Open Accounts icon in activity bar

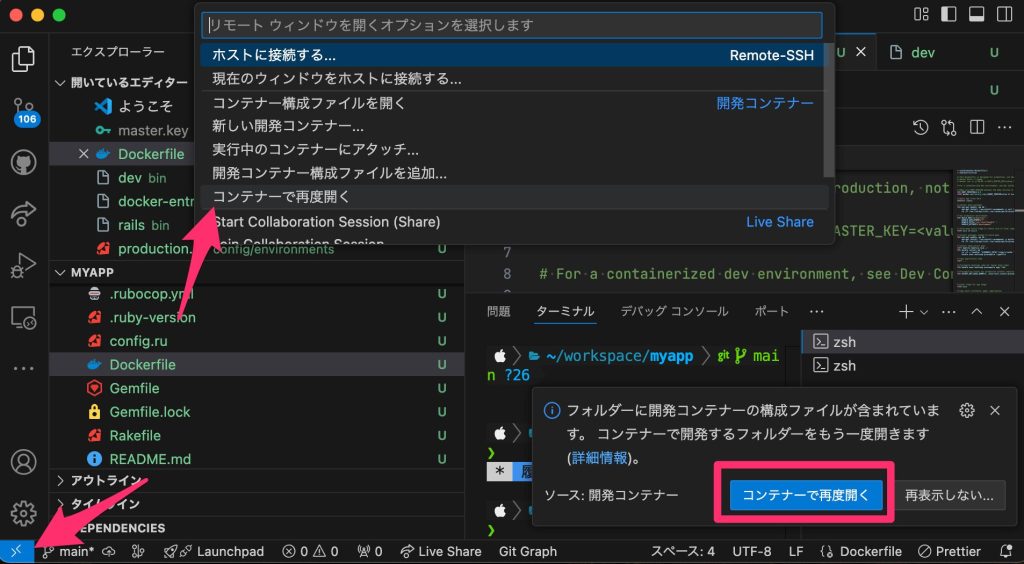tap(24, 462)
